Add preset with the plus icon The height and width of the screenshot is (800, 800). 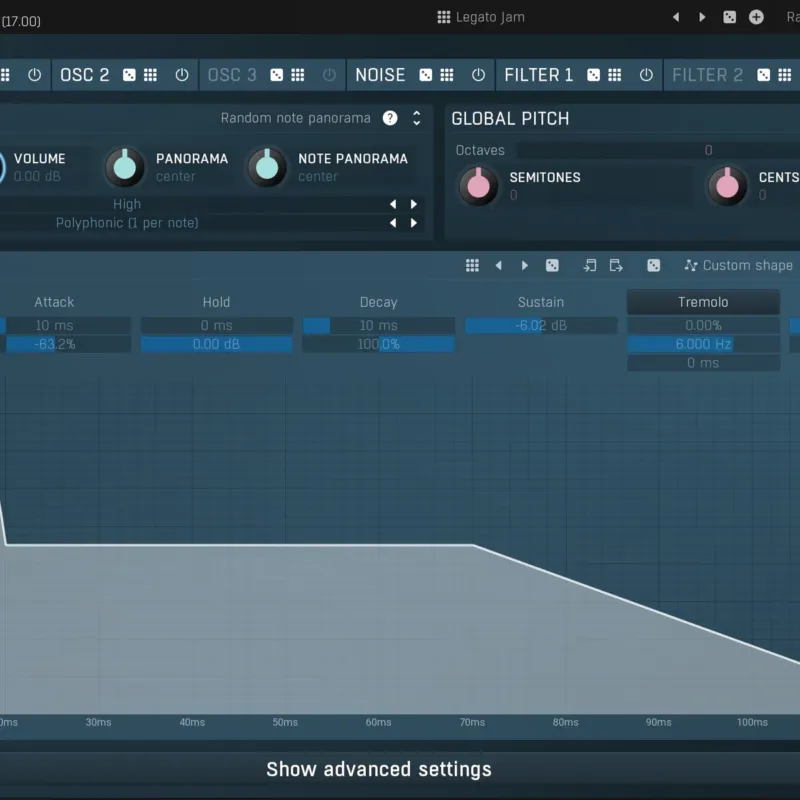pyautogui.click(x=756, y=17)
